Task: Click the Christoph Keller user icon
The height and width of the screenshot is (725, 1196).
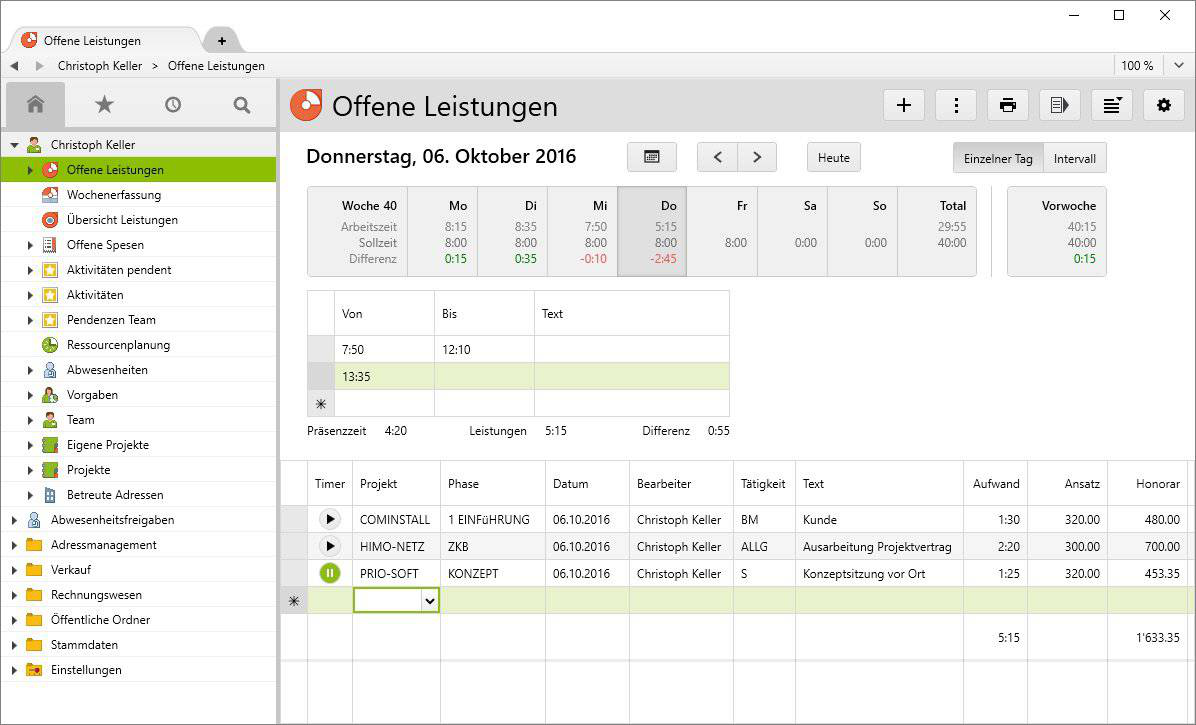Action: [x=34, y=145]
